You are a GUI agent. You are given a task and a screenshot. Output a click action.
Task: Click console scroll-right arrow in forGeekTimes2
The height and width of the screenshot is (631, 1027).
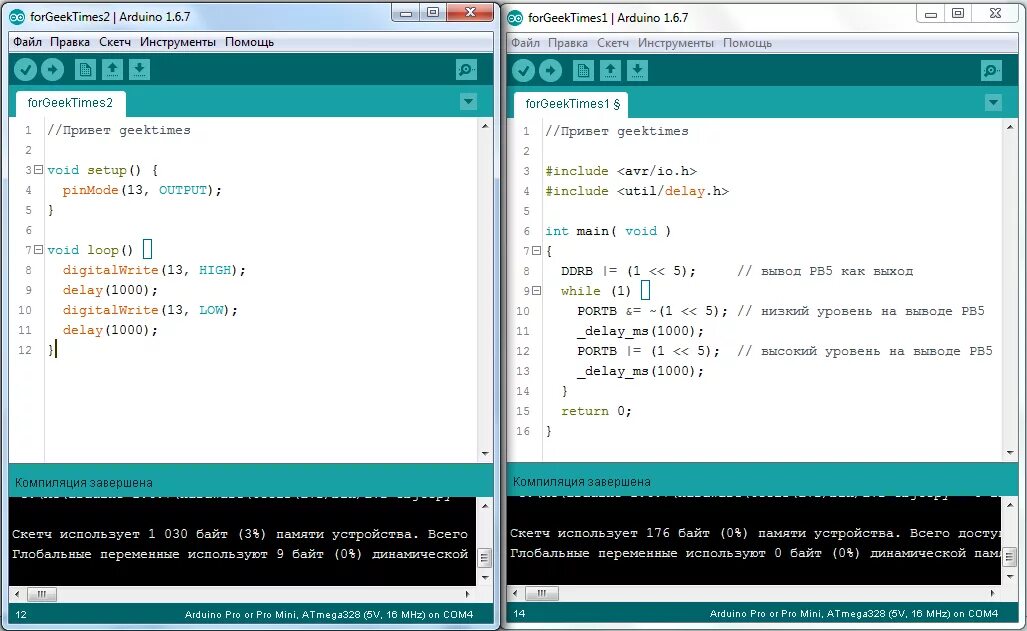click(468, 594)
